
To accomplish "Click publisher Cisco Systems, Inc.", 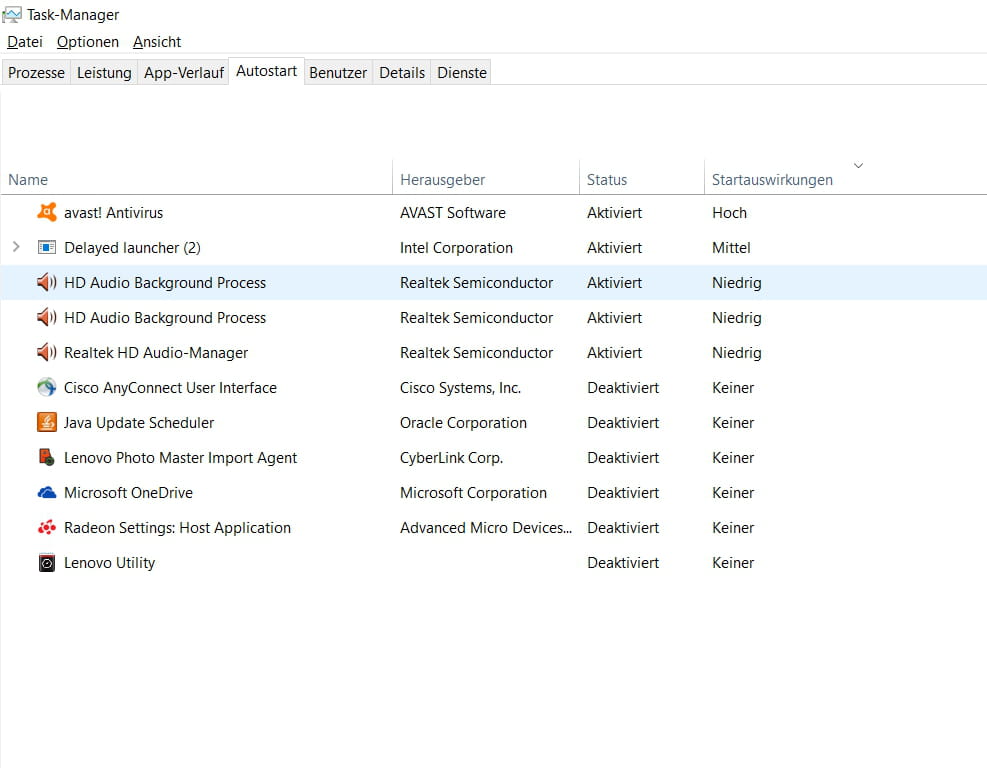I will [x=460, y=388].
